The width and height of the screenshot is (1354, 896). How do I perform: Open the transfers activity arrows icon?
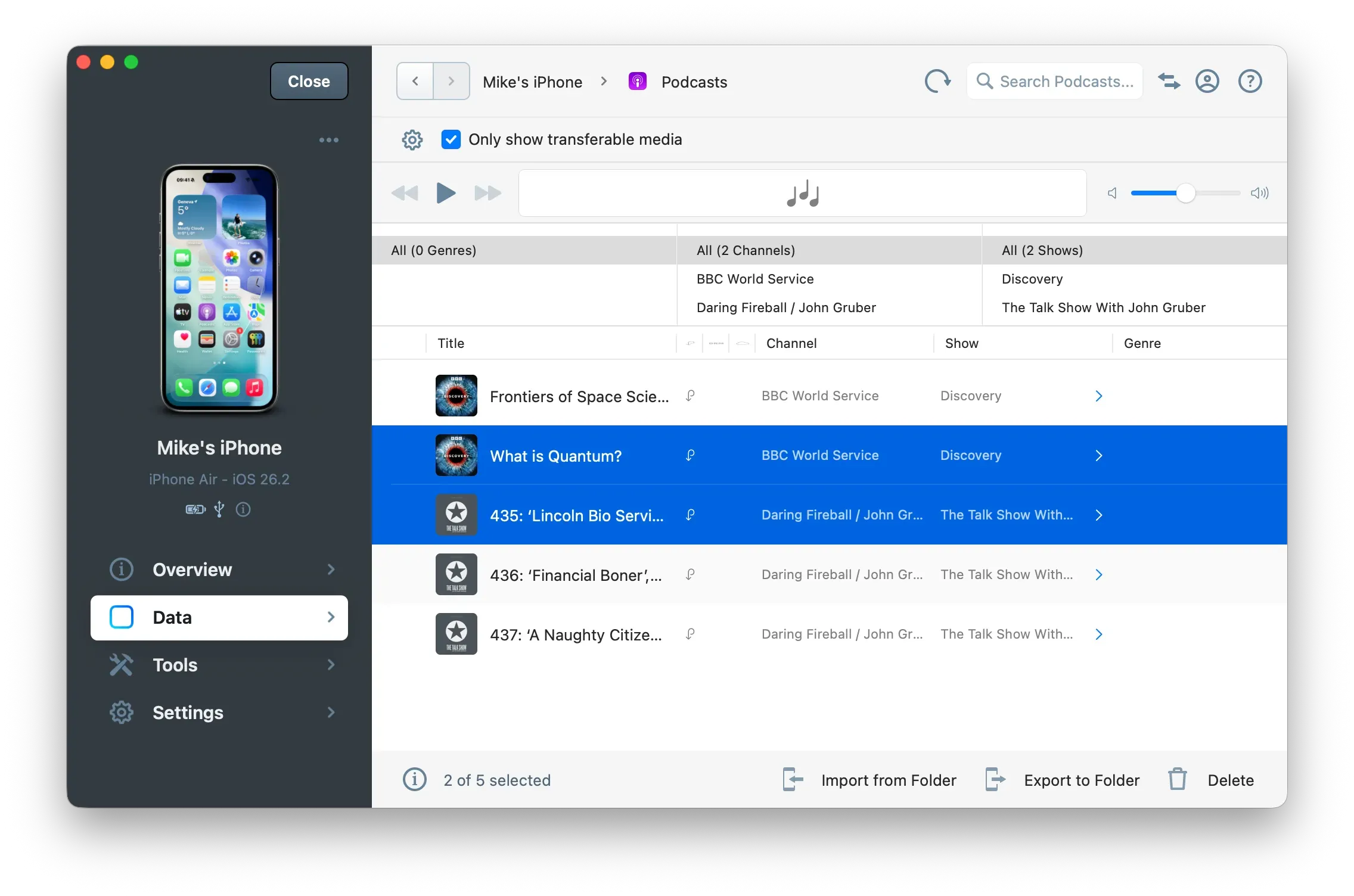(1169, 81)
